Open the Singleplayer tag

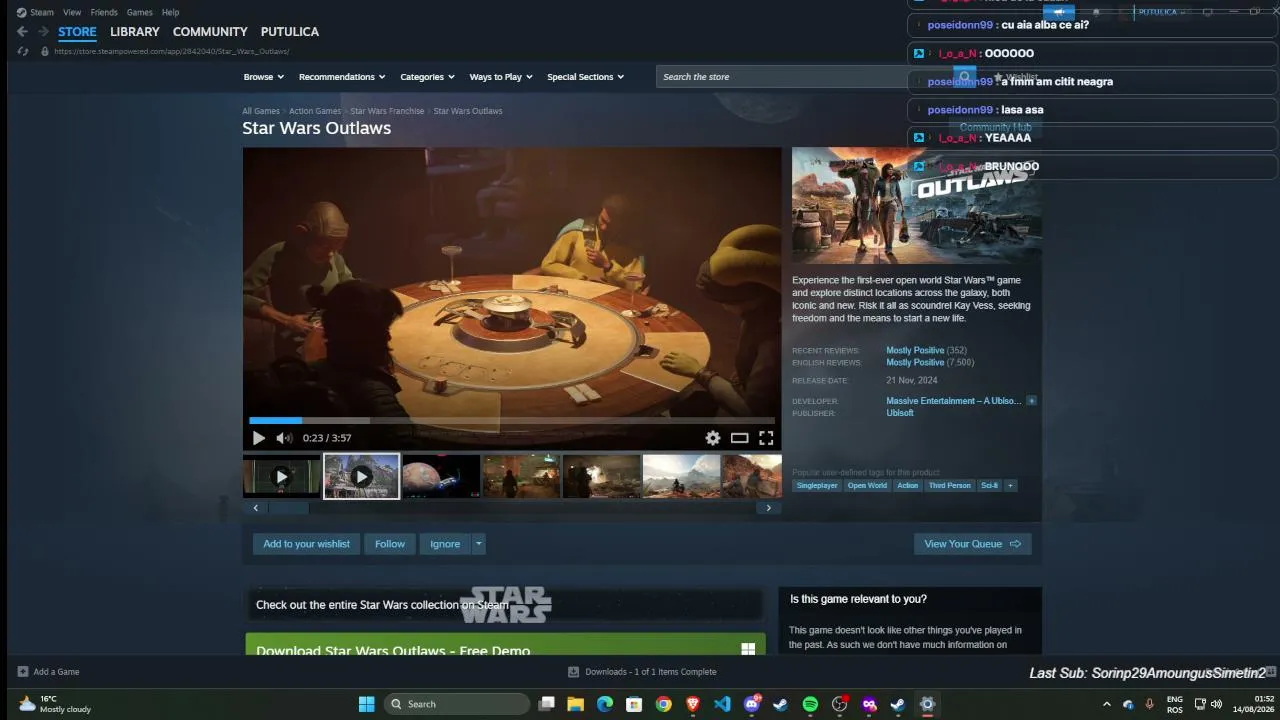pos(817,486)
